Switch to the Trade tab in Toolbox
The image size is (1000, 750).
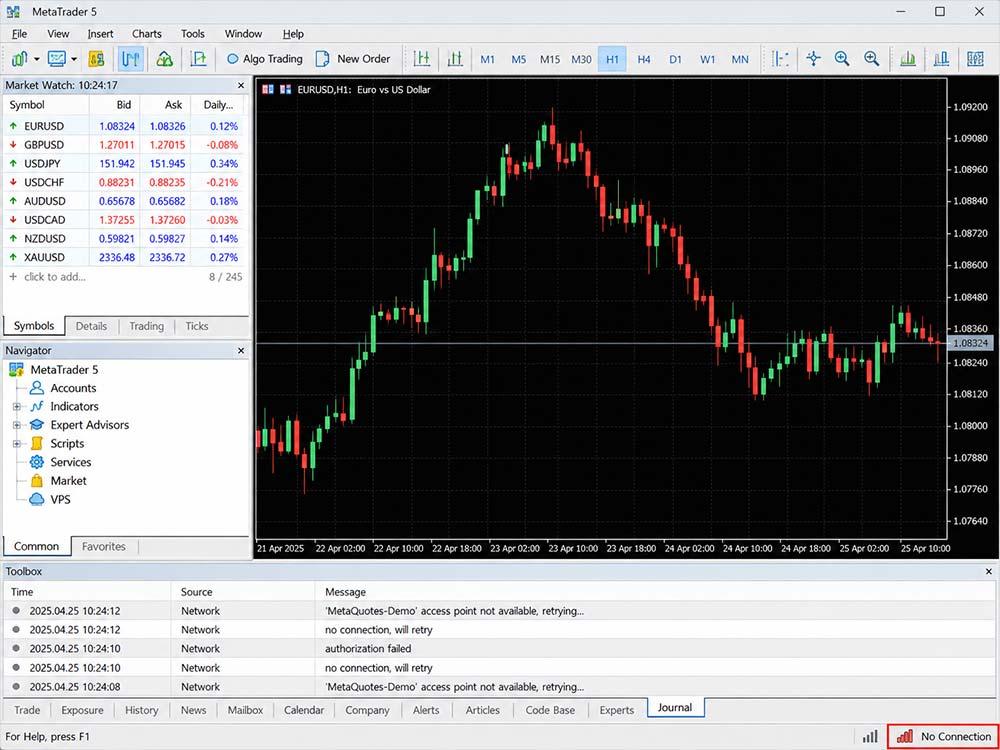click(27, 710)
